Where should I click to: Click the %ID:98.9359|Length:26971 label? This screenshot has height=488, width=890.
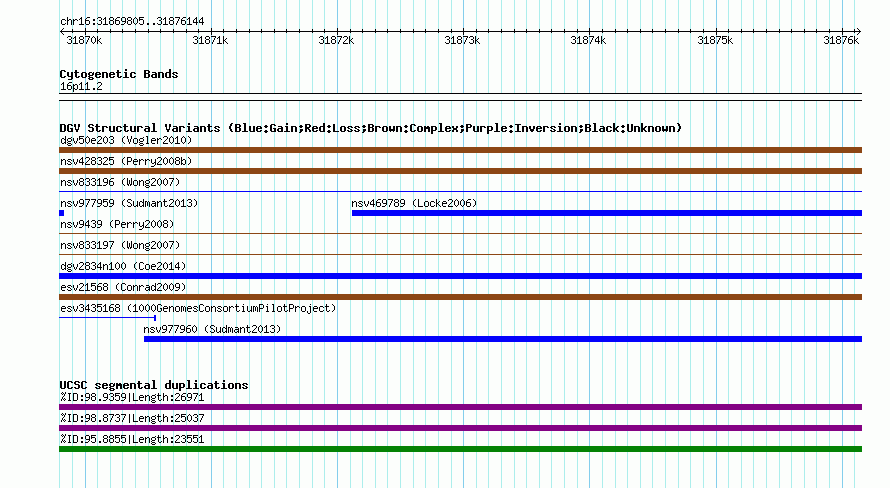[132, 397]
